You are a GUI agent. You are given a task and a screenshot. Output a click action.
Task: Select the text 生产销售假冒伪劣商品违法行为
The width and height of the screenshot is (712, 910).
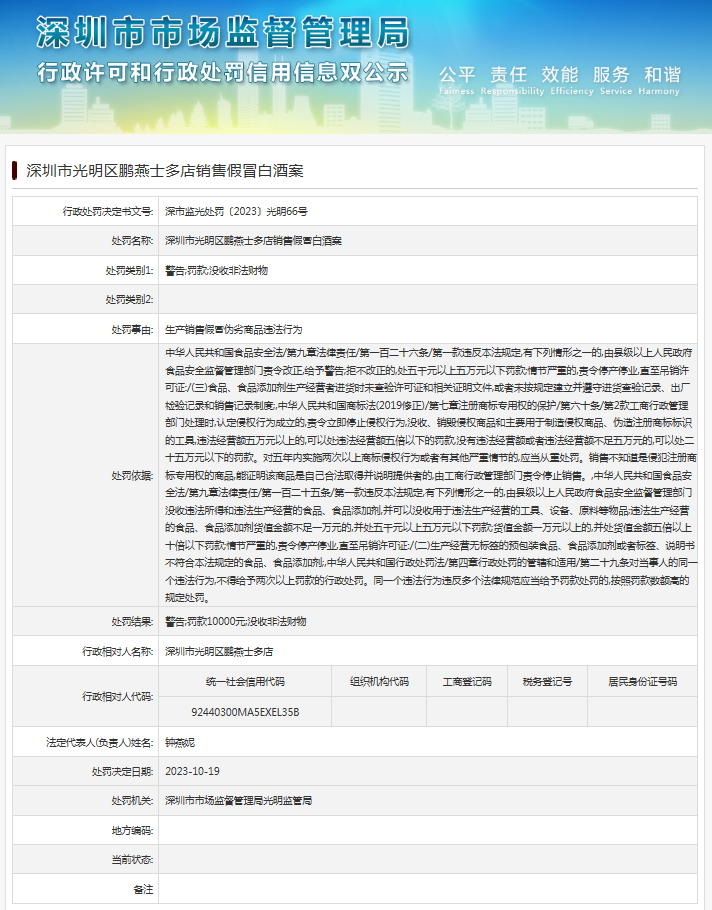pyautogui.click(x=233, y=330)
